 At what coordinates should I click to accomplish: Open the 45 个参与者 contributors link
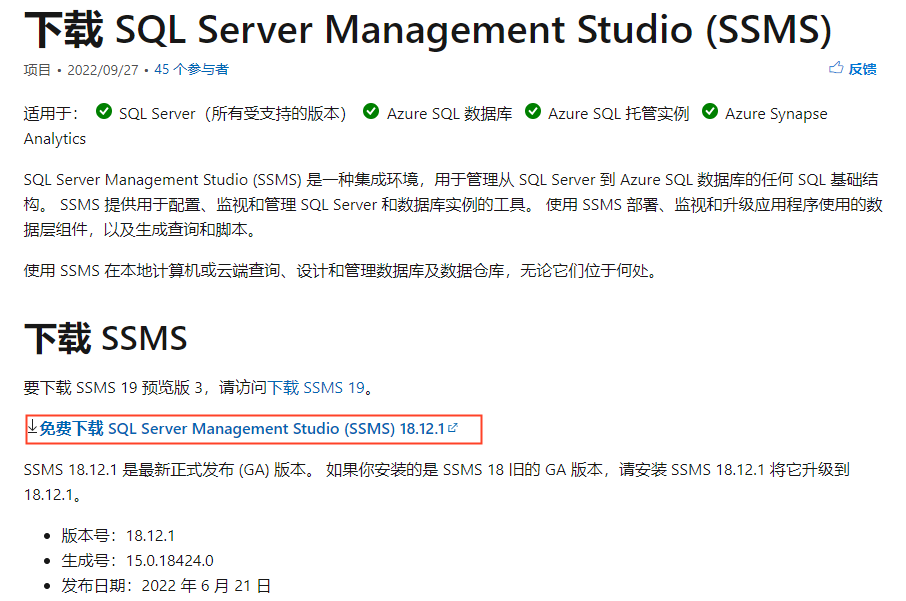coord(191,70)
